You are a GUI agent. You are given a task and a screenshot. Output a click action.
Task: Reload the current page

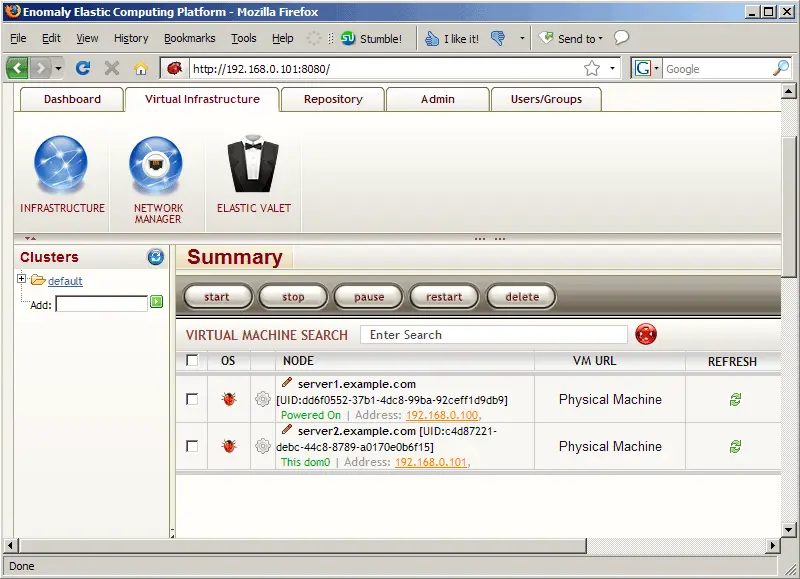tap(83, 68)
